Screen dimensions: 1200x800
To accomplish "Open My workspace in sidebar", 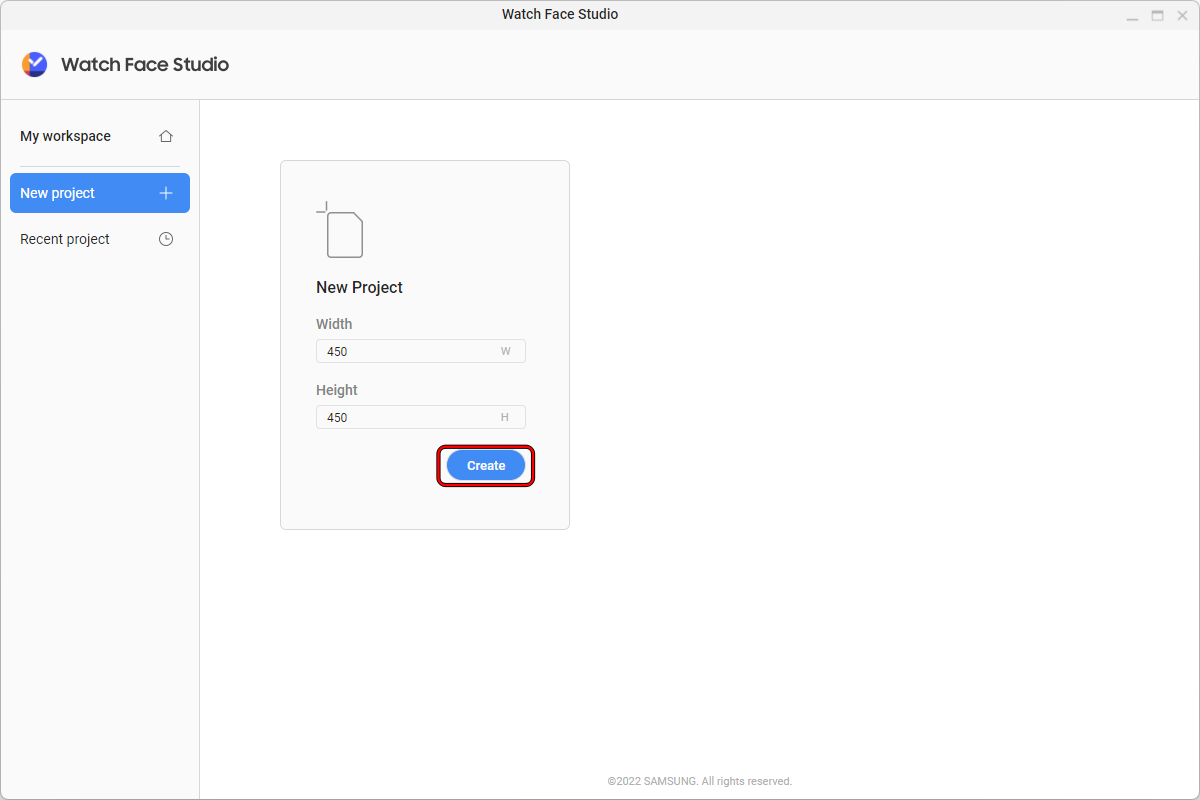I will click(100, 136).
